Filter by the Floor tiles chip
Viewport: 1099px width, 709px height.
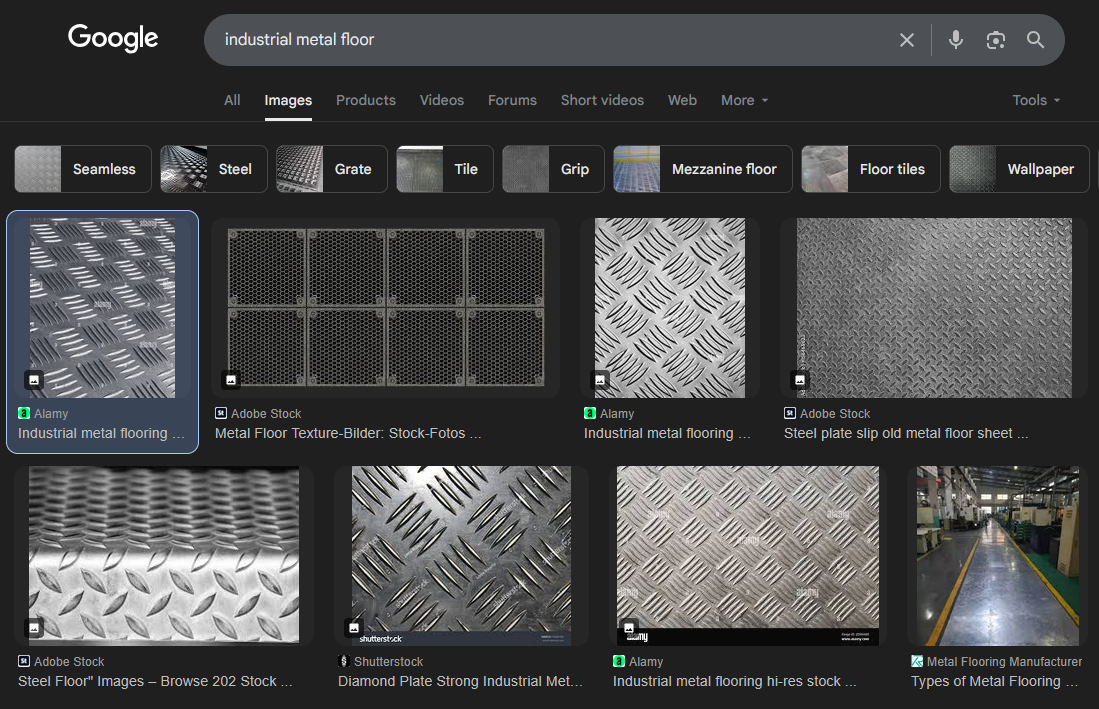(x=871, y=169)
